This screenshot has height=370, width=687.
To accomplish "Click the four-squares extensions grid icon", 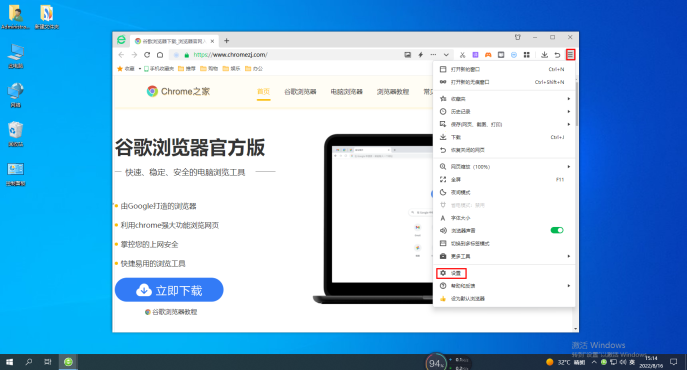I will point(527,55).
